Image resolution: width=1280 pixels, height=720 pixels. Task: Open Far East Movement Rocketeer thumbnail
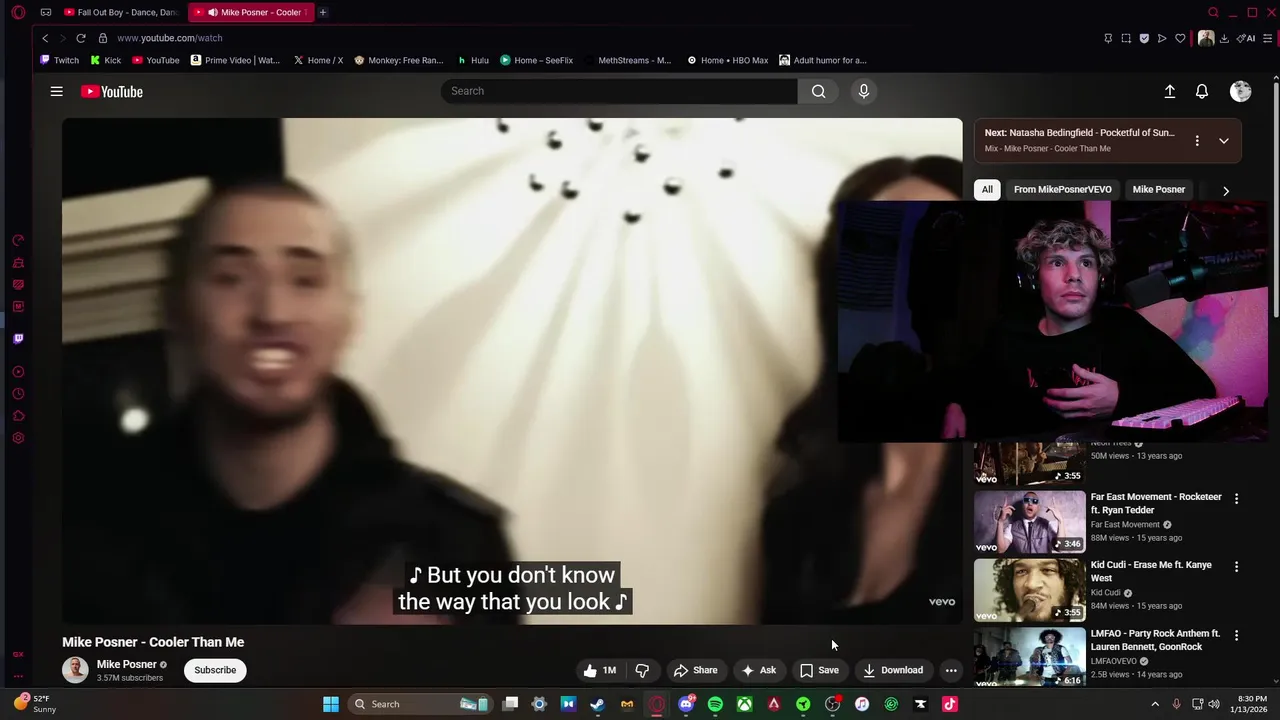pos(1029,521)
